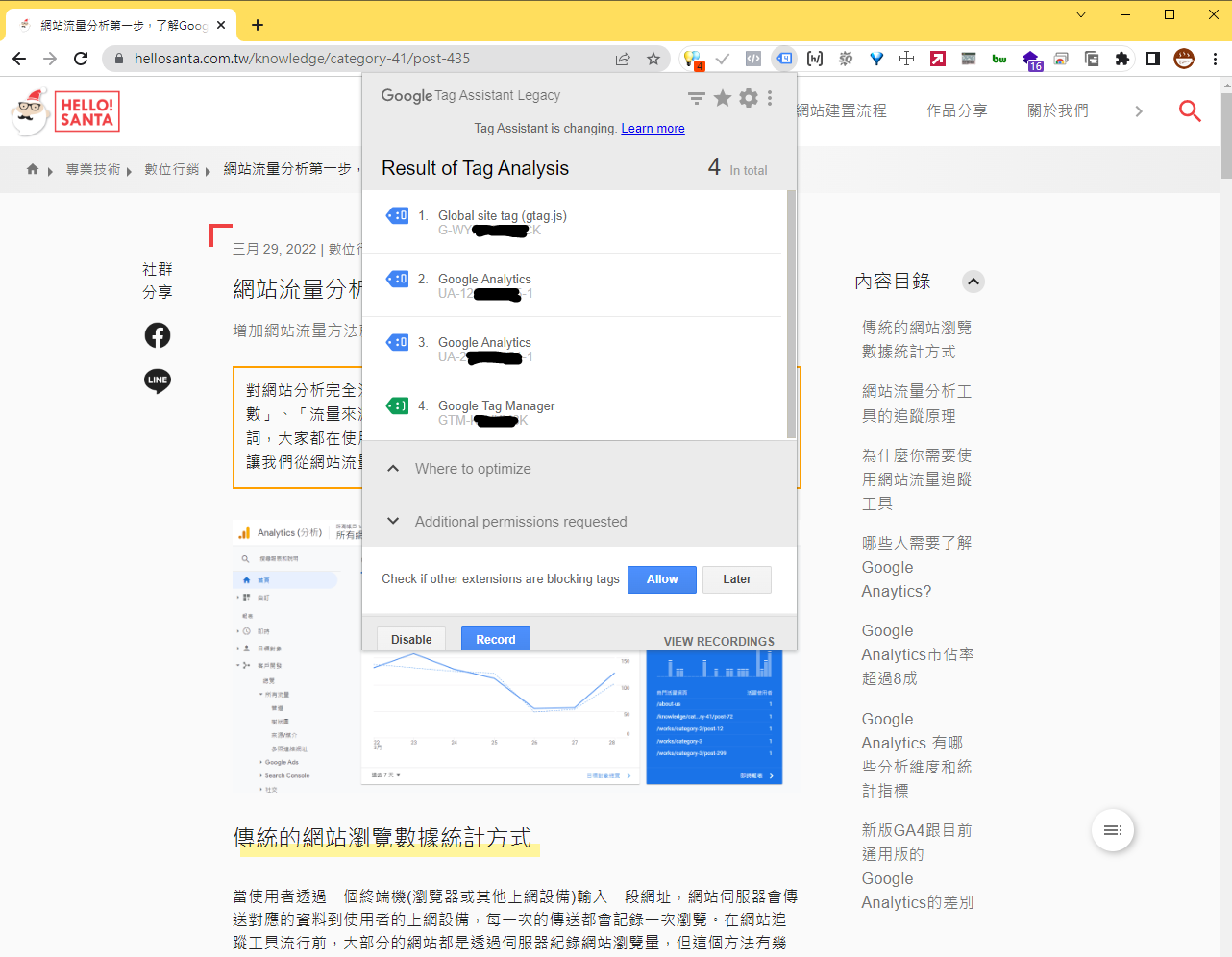Click breadcrumb link 數位行銷
This screenshot has height=957, width=1232.
point(172,169)
